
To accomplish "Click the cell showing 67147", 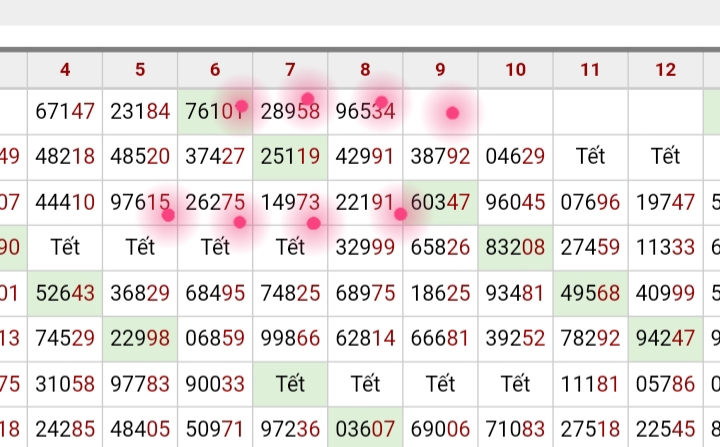I will (65, 111).
